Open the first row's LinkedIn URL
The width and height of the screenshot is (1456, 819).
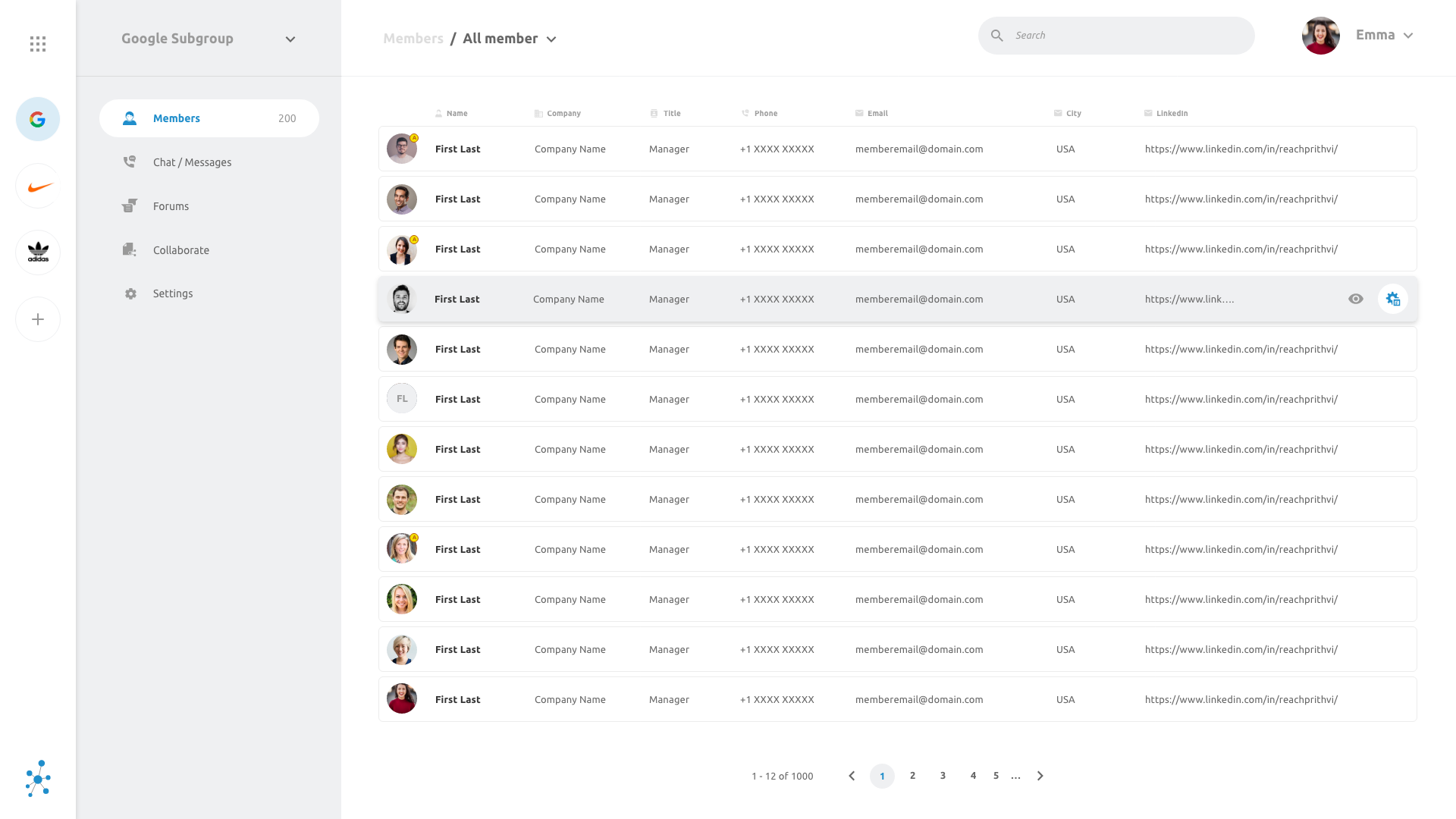1241,149
